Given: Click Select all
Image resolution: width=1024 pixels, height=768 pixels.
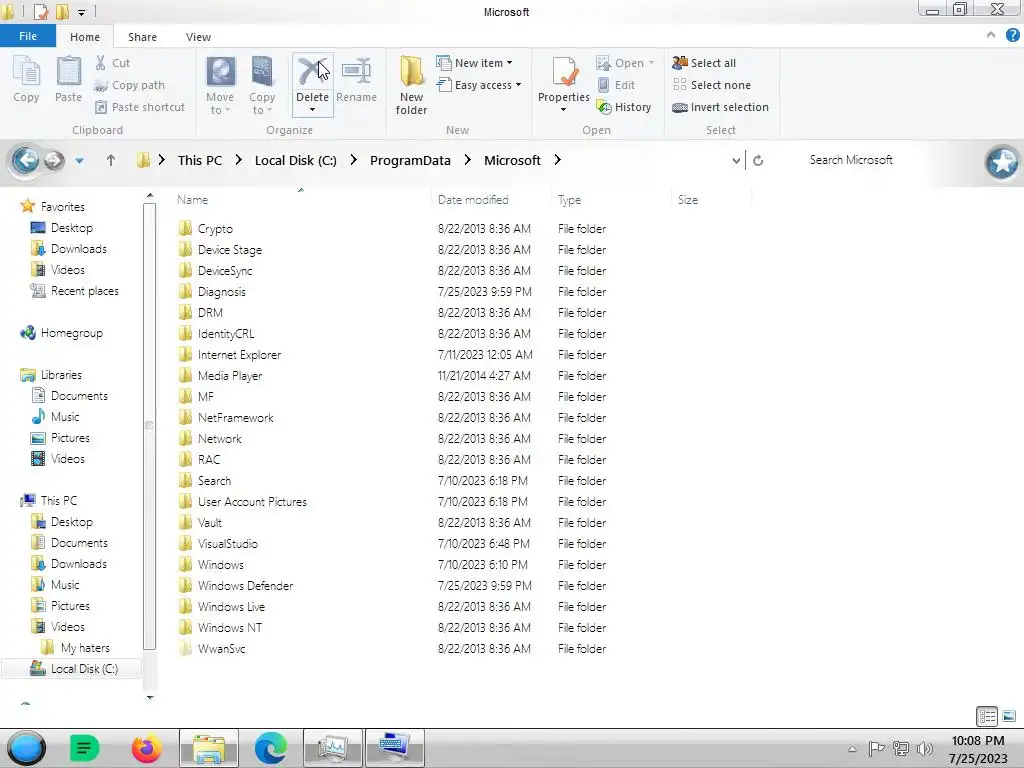Looking at the screenshot, I should click(x=704, y=63).
